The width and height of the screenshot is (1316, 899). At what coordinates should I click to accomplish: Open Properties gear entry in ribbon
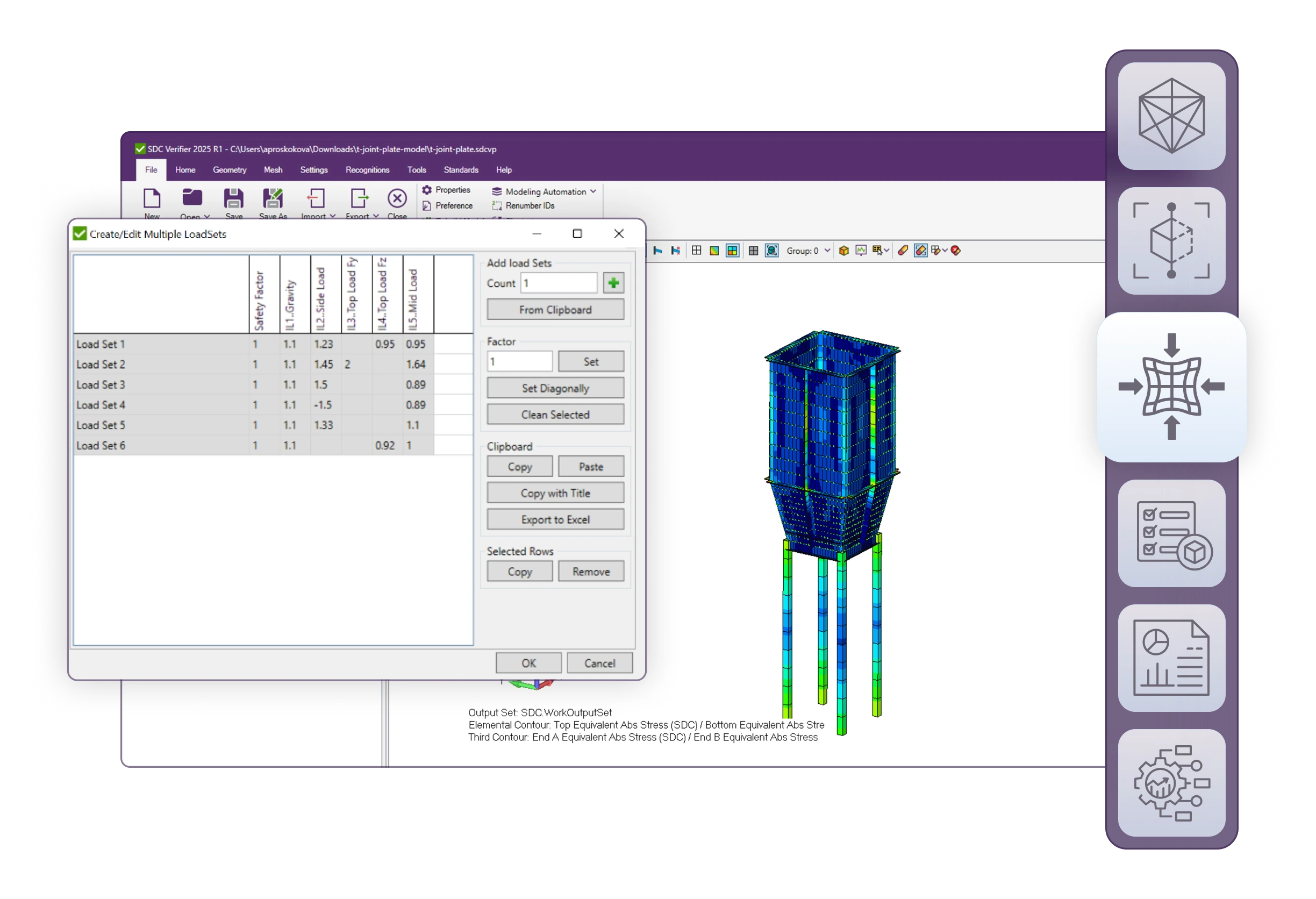[x=446, y=190]
